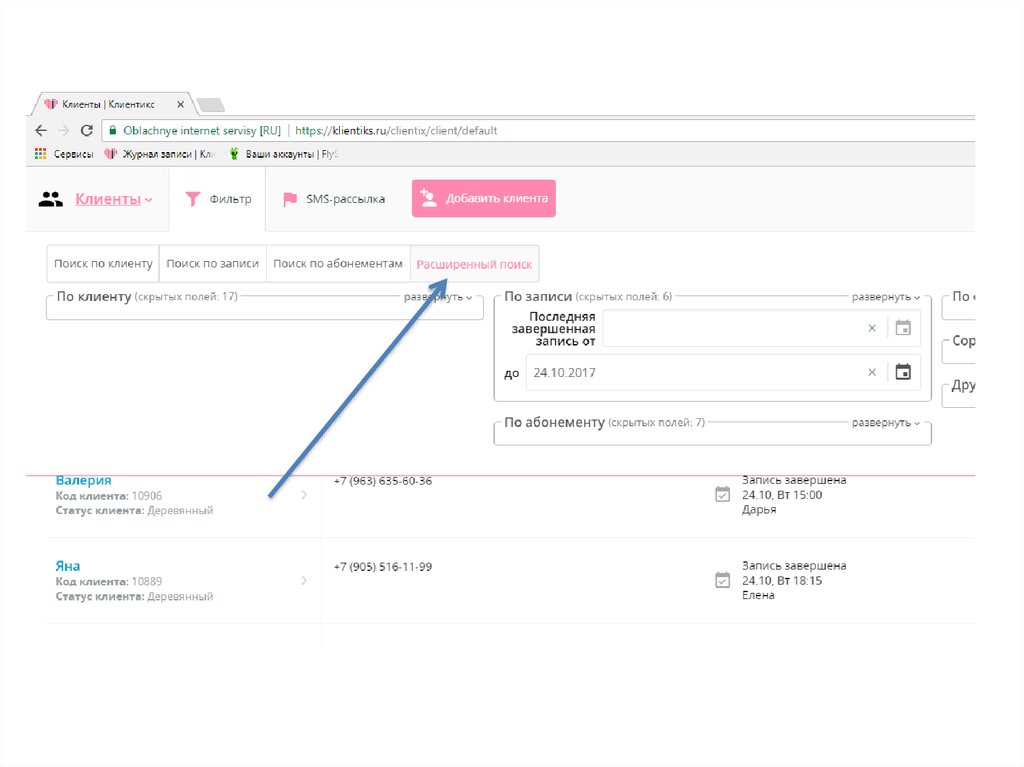This screenshot has width=1024, height=767.
Task: Click calendar icon for 24.10.2017 date
Action: 903,372
